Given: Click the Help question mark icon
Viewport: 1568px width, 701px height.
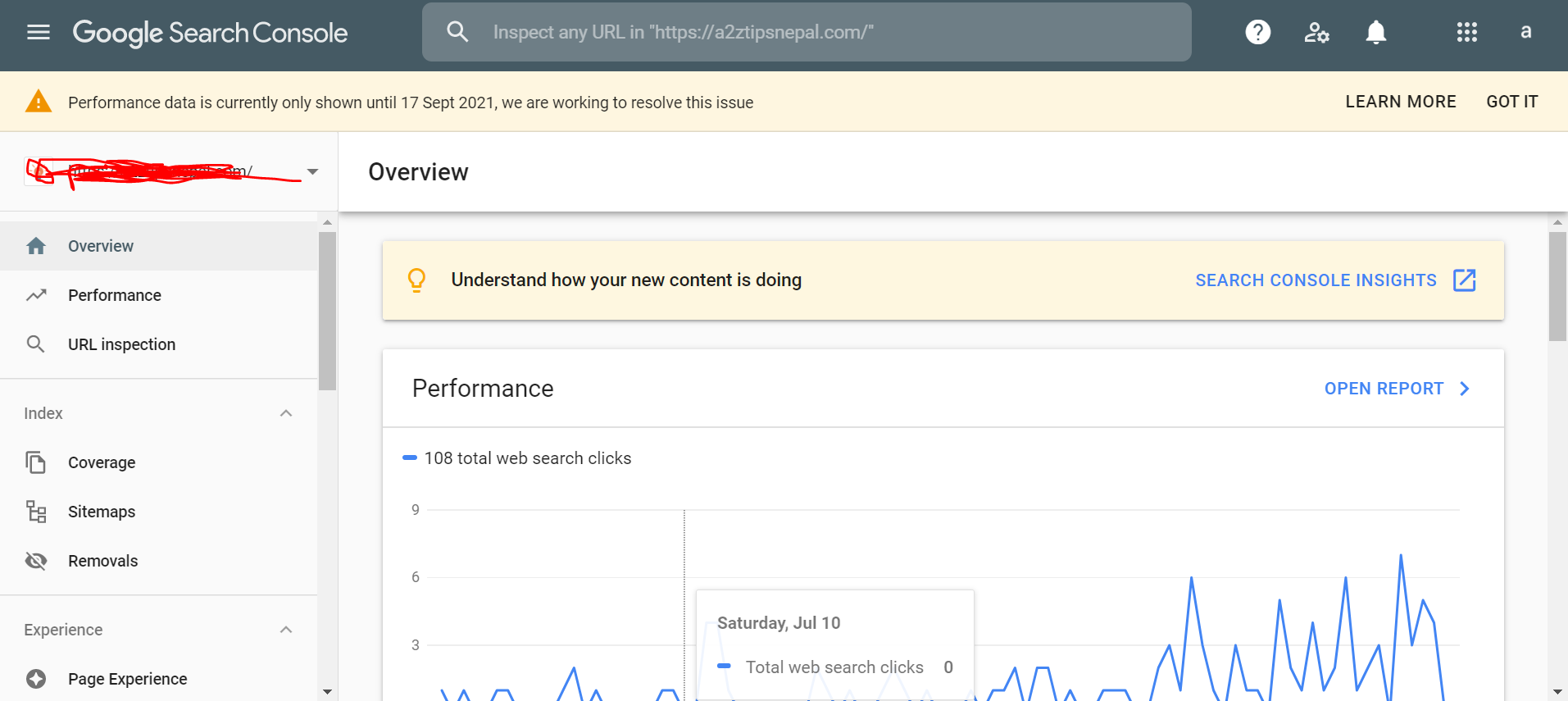Looking at the screenshot, I should coord(1257,32).
